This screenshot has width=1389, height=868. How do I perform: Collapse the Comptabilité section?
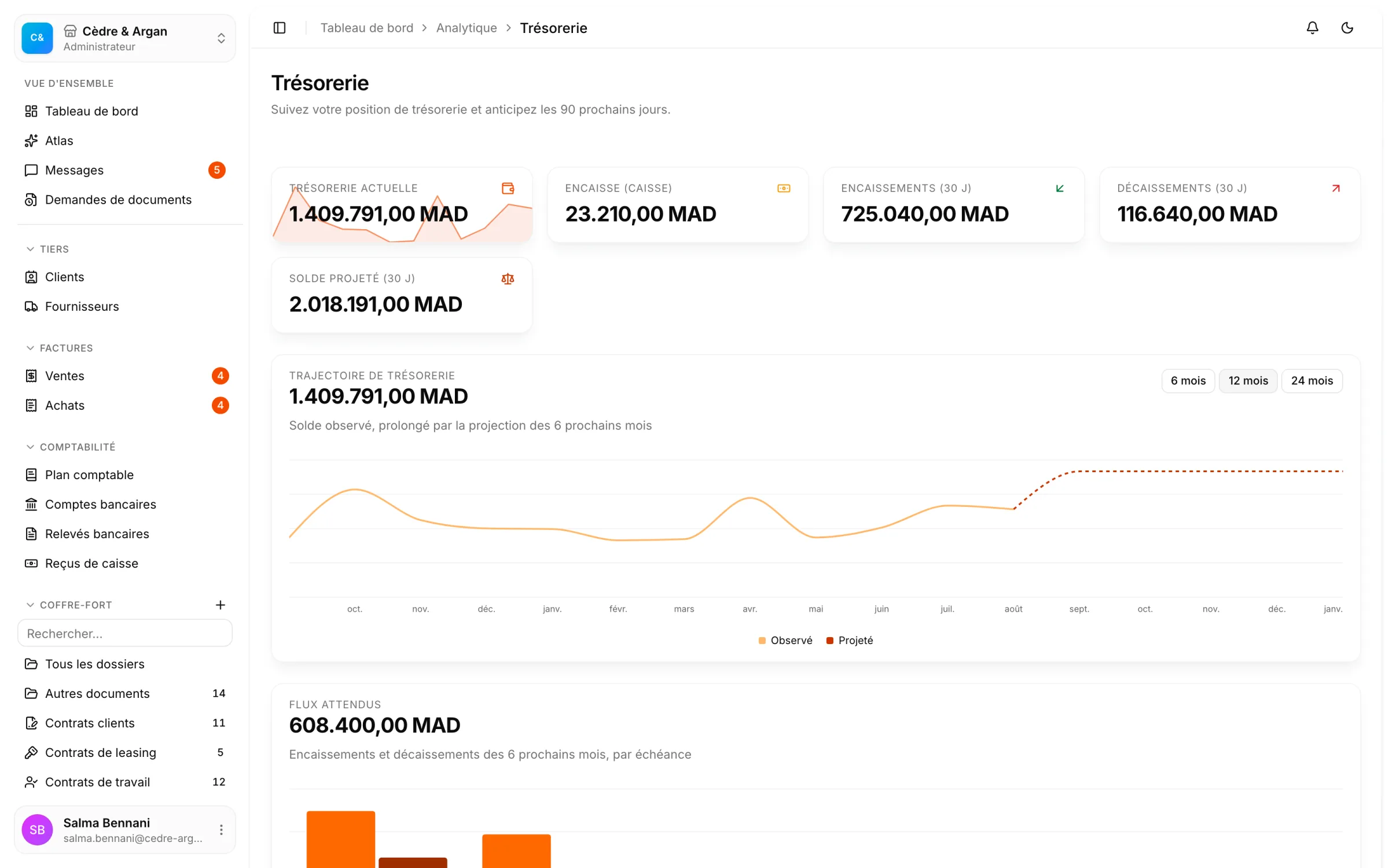71,447
